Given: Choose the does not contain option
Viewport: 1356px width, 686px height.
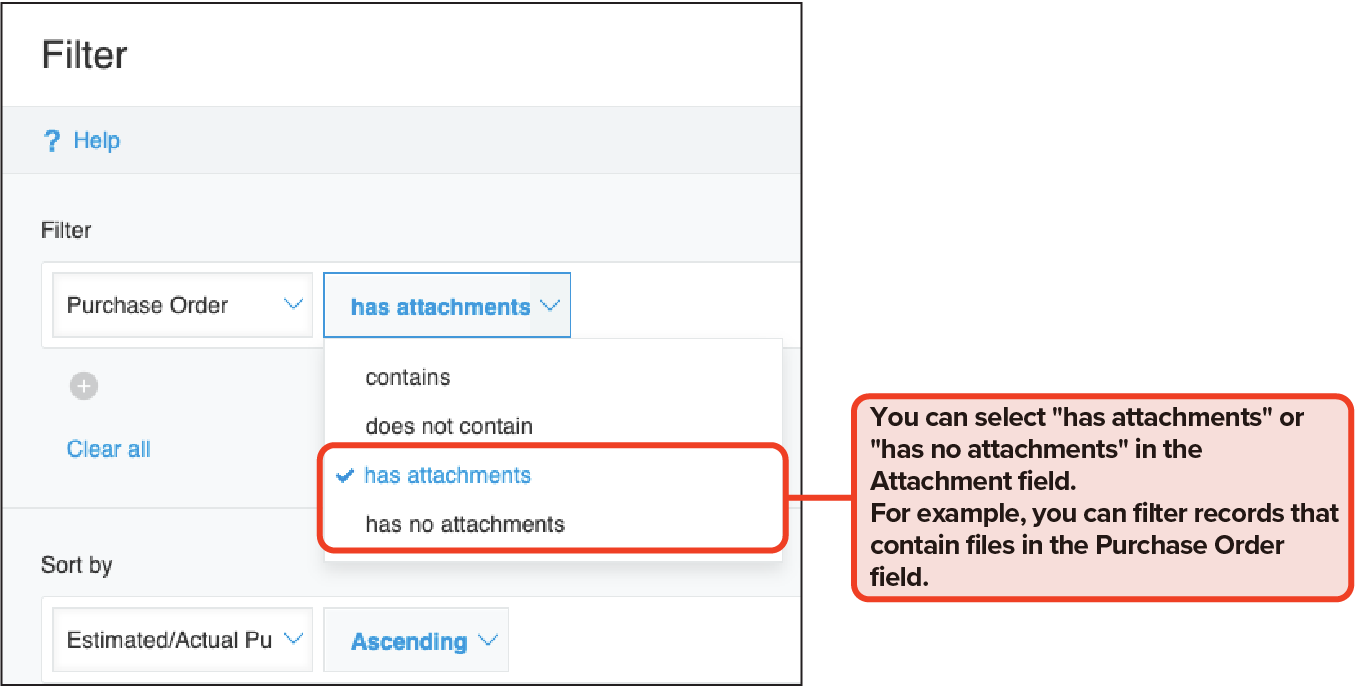Looking at the screenshot, I should 449,426.
